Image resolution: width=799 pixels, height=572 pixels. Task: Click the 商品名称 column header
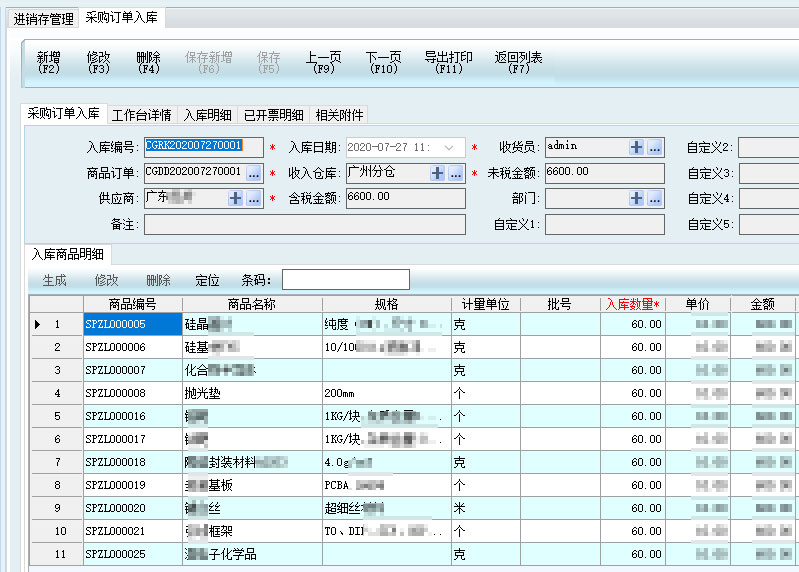(252, 304)
